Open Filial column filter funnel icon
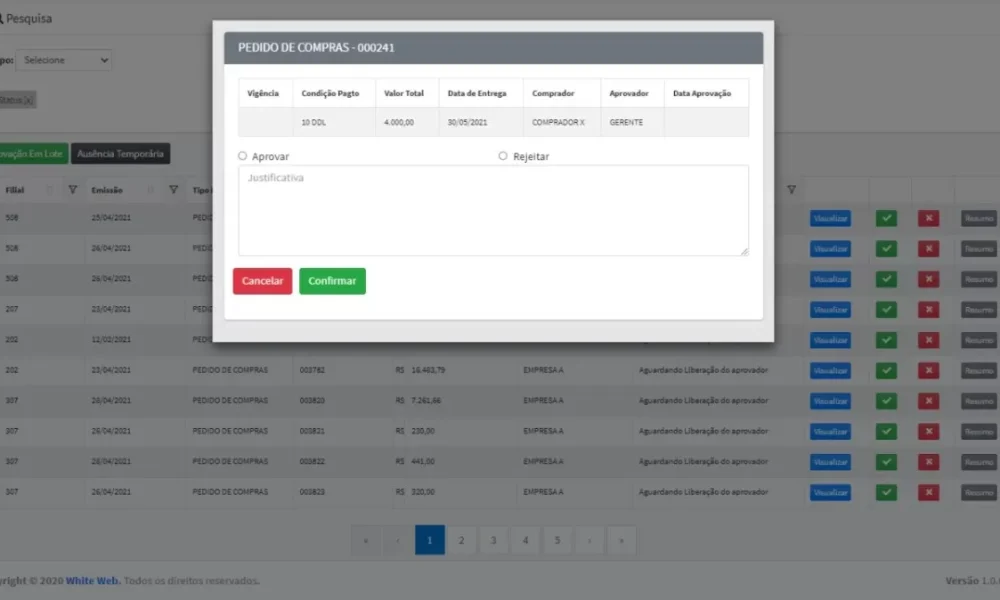This screenshot has width=1000, height=600. click(x=73, y=189)
